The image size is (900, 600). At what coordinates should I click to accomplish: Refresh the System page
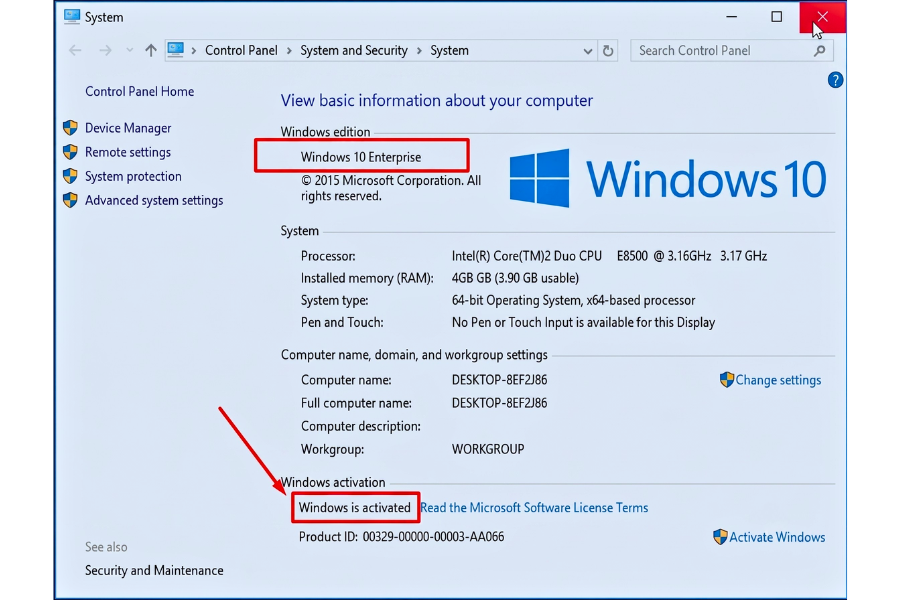click(608, 51)
